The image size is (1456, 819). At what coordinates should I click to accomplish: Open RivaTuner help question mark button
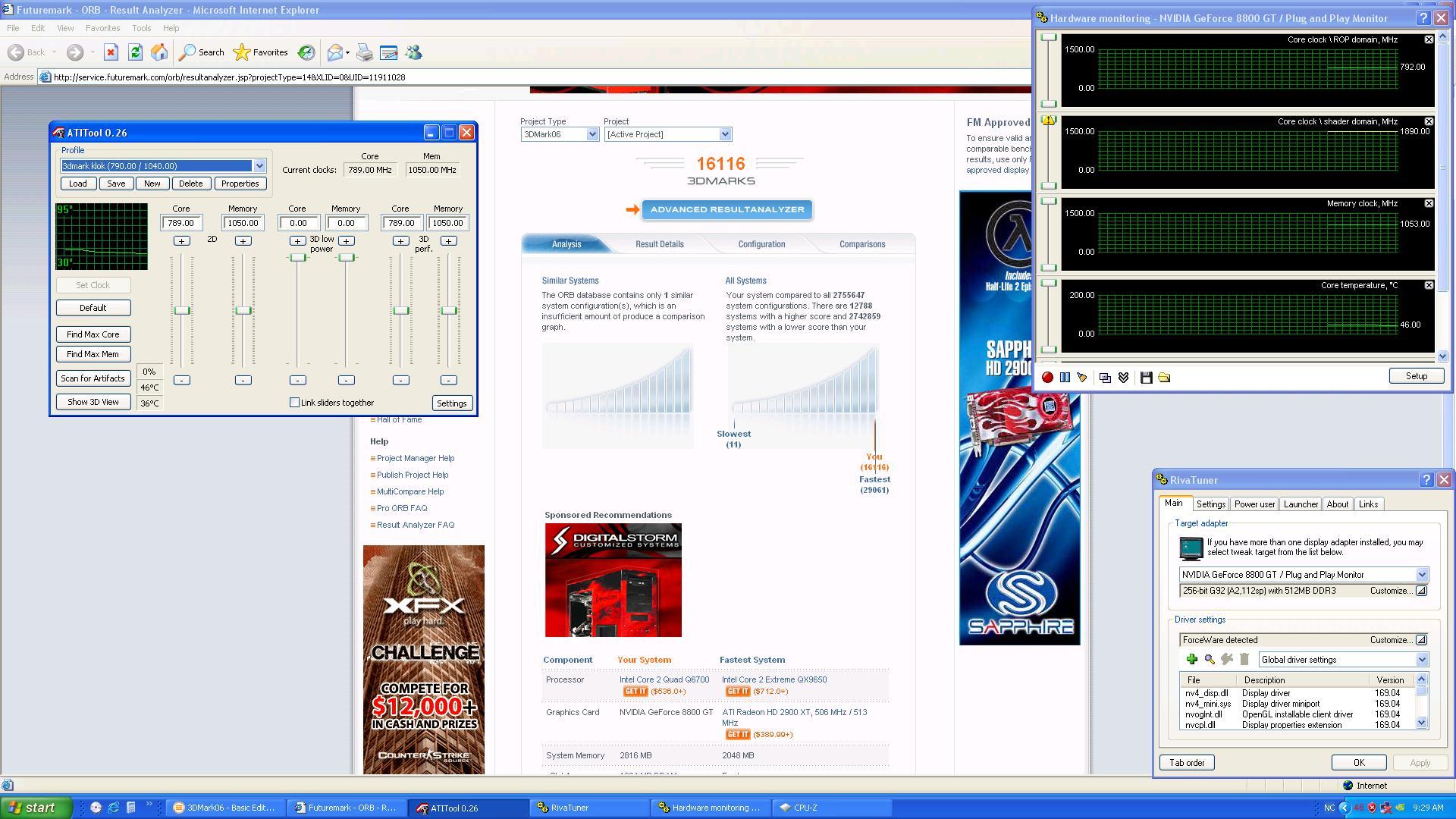point(1426,480)
